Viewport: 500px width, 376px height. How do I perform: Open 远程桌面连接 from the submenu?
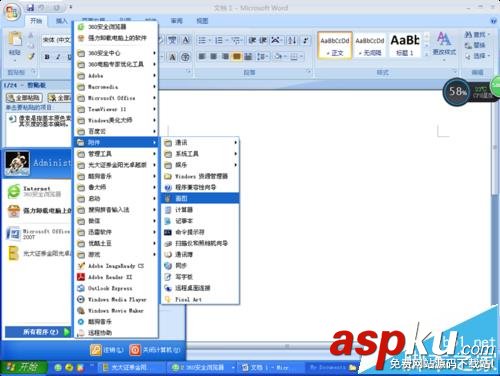click(x=200, y=288)
